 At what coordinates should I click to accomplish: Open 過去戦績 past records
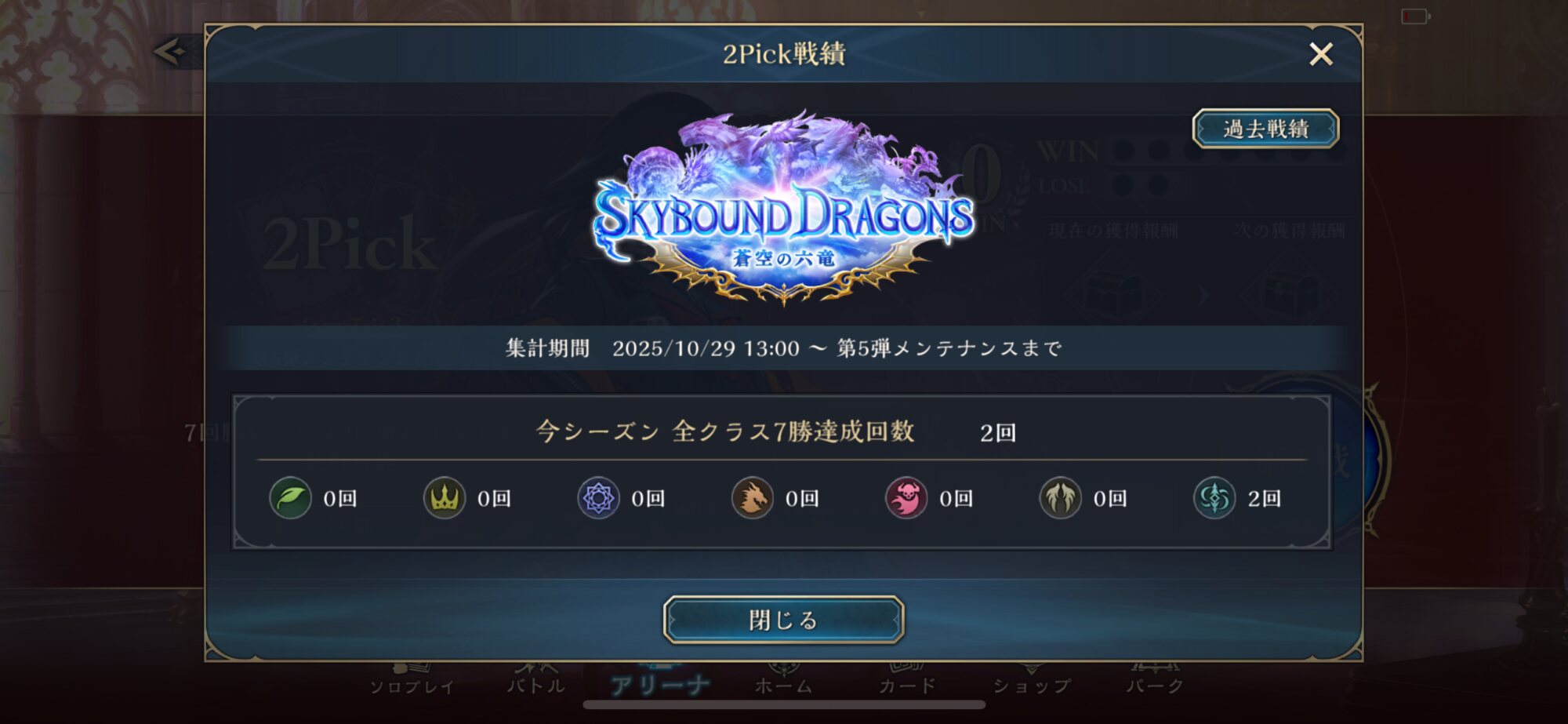coord(1266,129)
